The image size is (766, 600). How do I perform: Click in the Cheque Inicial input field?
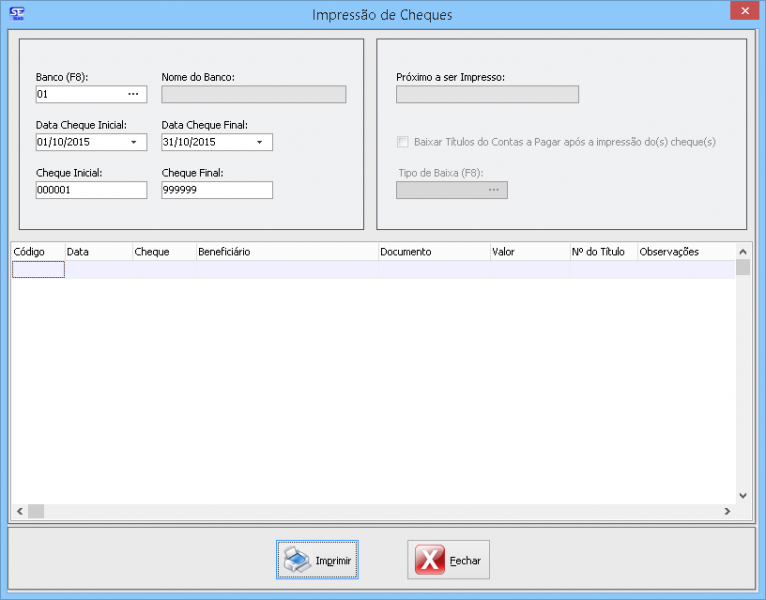(x=90, y=190)
